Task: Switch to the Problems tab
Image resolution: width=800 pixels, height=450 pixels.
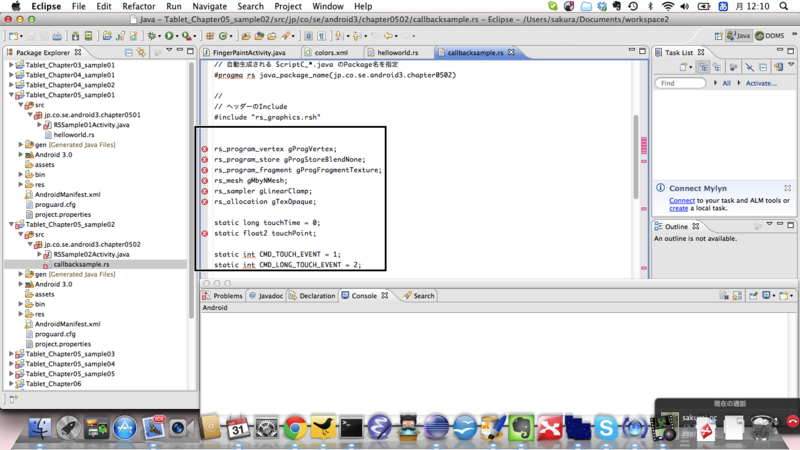Action: (x=223, y=296)
